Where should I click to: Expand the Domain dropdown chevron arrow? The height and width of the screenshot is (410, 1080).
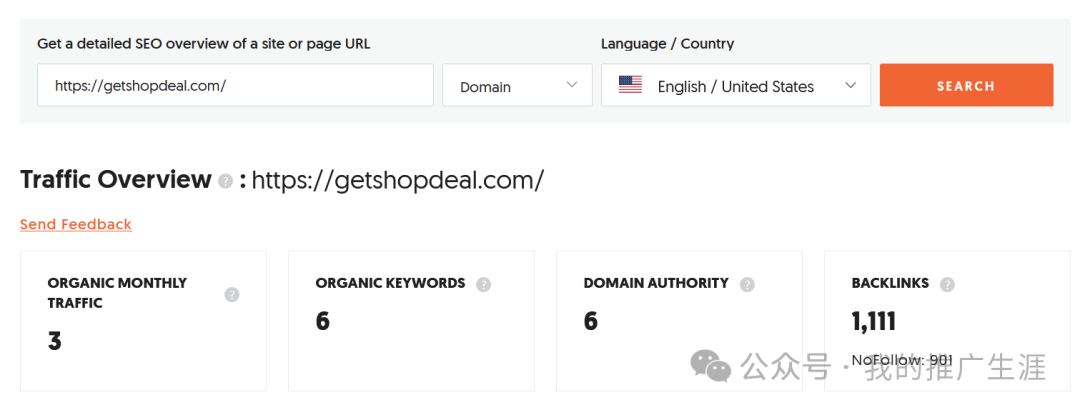572,85
